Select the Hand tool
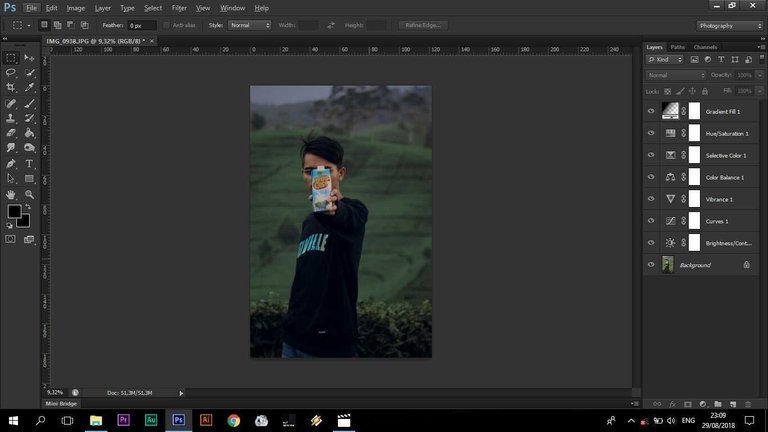 click(x=10, y=194)
